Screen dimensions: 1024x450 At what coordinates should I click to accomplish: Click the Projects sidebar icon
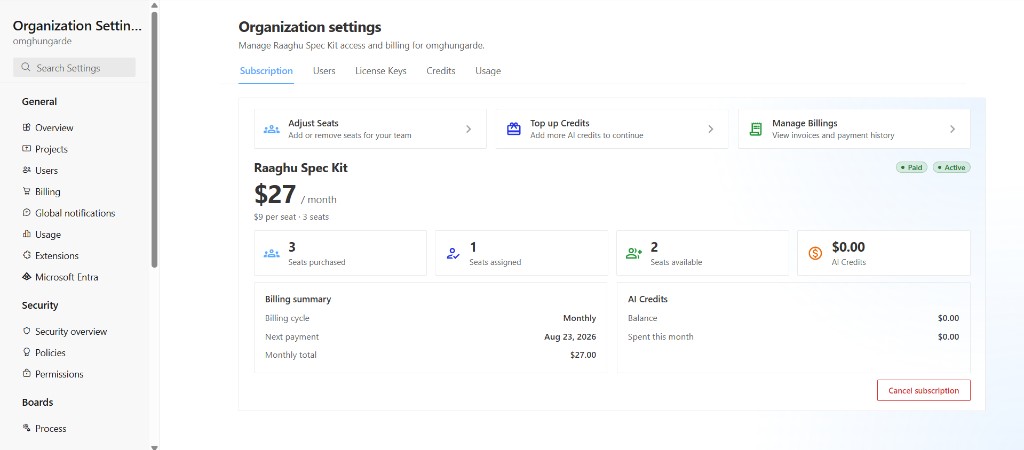26,149
